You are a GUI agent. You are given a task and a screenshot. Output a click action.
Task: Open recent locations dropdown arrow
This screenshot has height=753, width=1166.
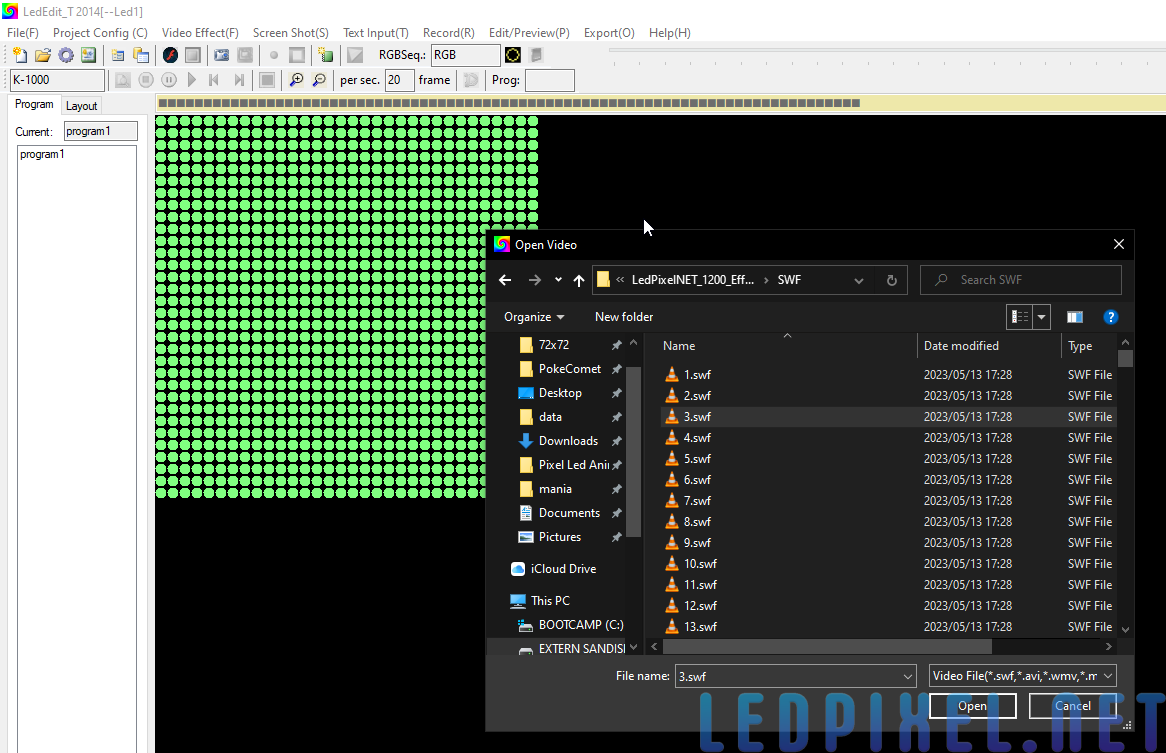(558, 280)
